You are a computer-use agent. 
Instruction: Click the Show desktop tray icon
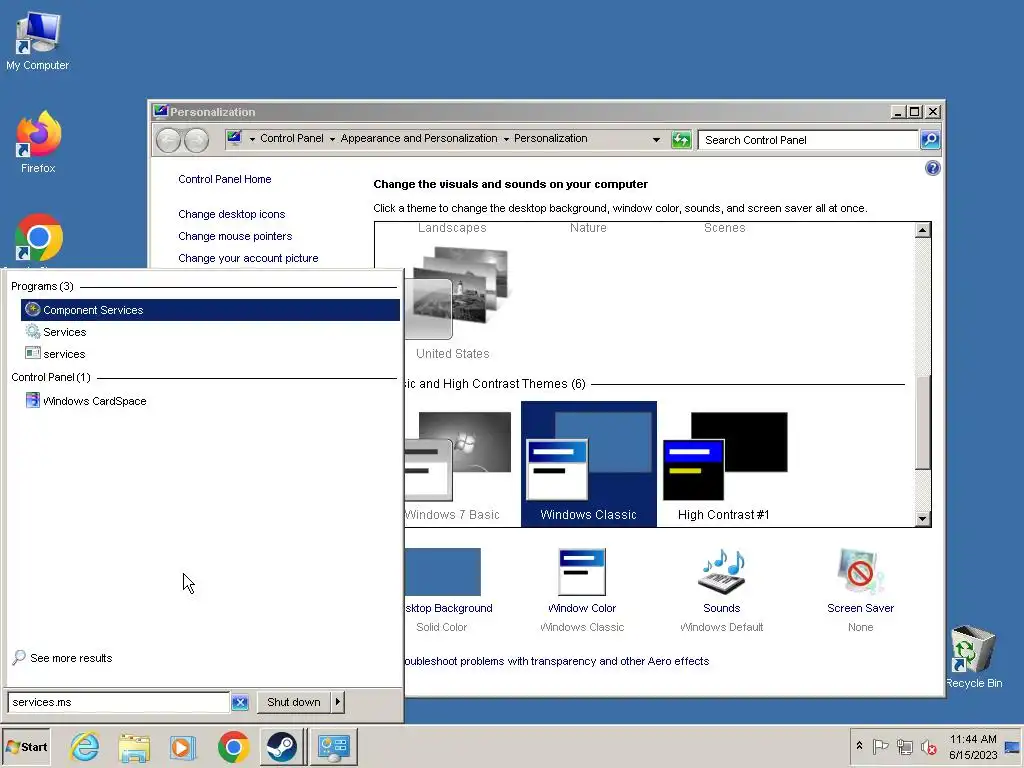1012,747
